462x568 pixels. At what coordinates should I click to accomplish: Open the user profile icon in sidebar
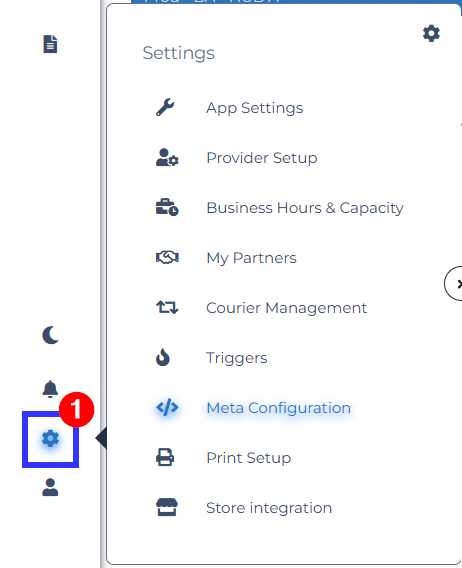coord(50,487)
